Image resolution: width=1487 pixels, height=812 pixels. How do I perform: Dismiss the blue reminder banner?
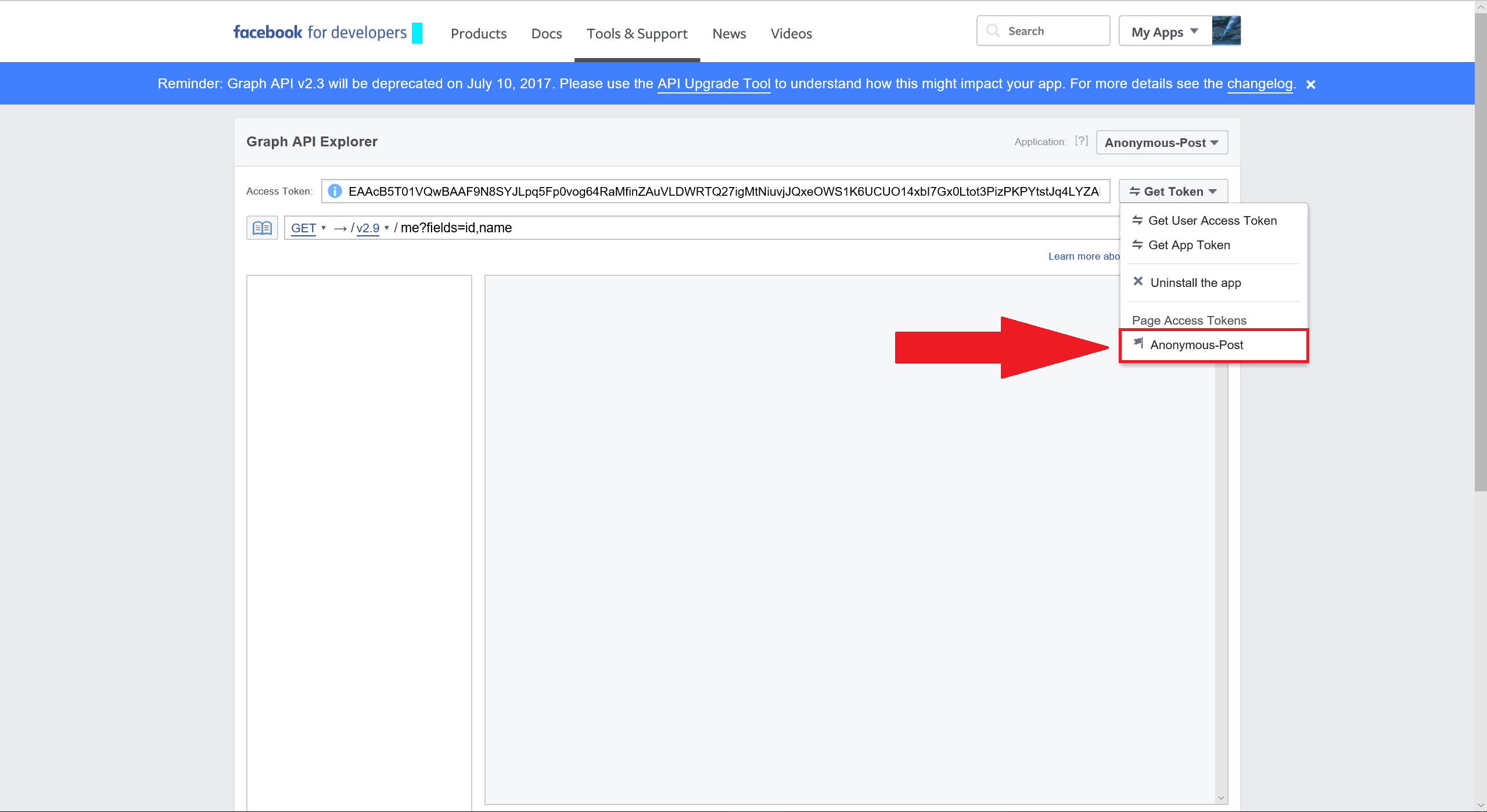click(1310, 84)
